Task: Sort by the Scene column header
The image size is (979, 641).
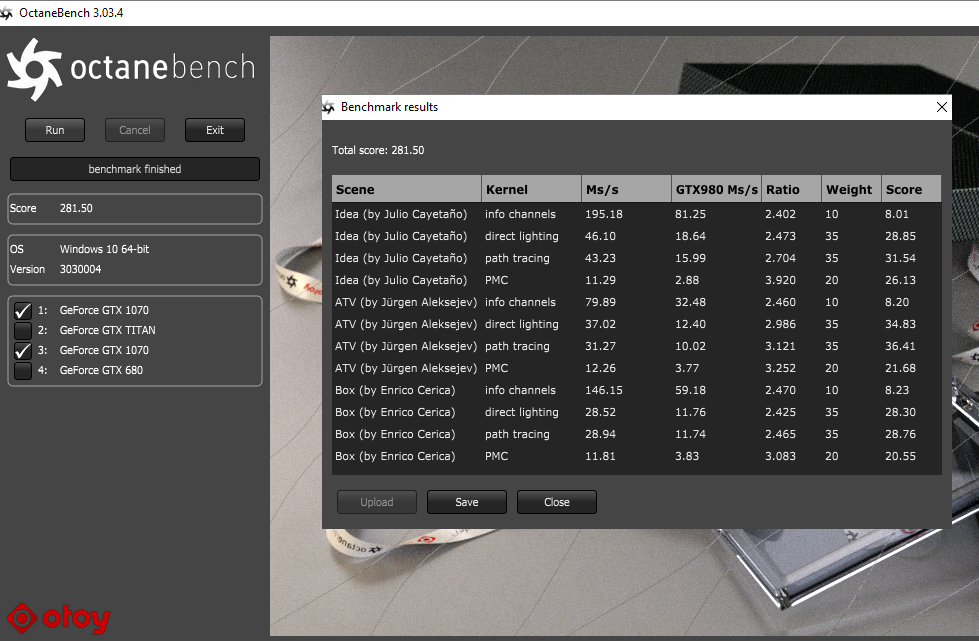Action: 406,189
